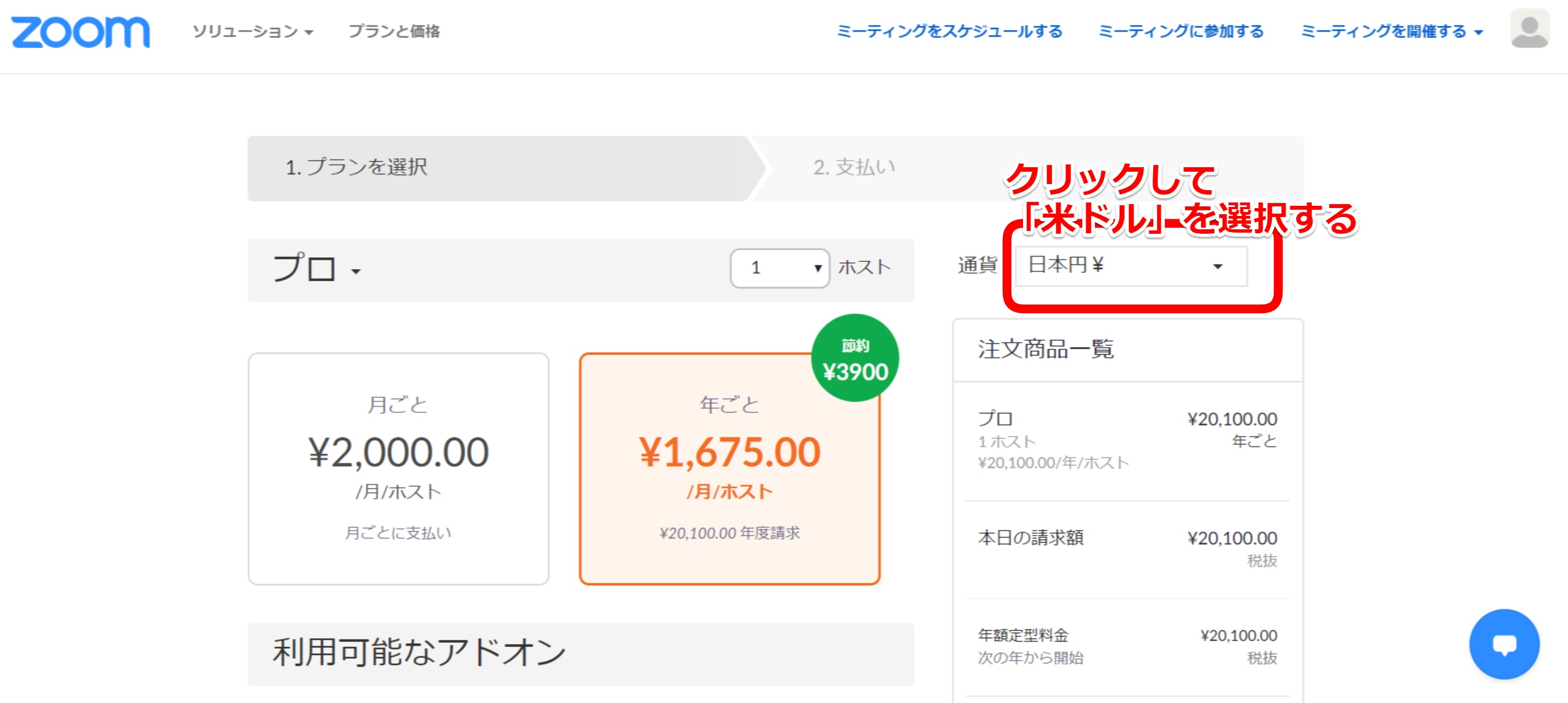Click the Zoom logo
Image resolution: width=1568 pixels, height=703 pixels.
80,32
